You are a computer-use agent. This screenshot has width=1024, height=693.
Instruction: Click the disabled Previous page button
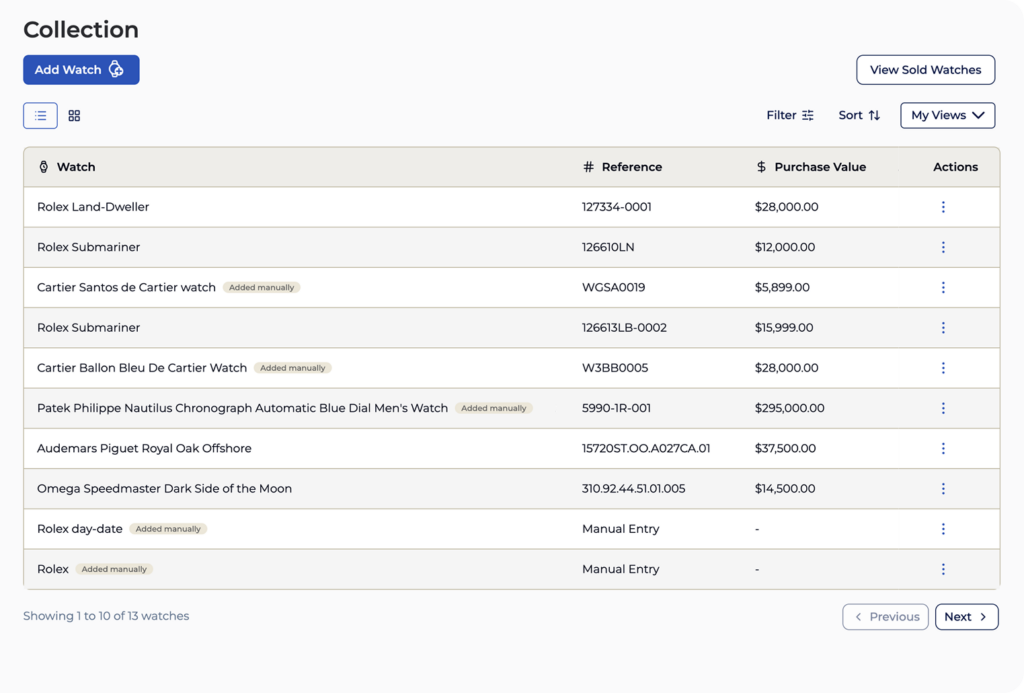tap(885, 616)
